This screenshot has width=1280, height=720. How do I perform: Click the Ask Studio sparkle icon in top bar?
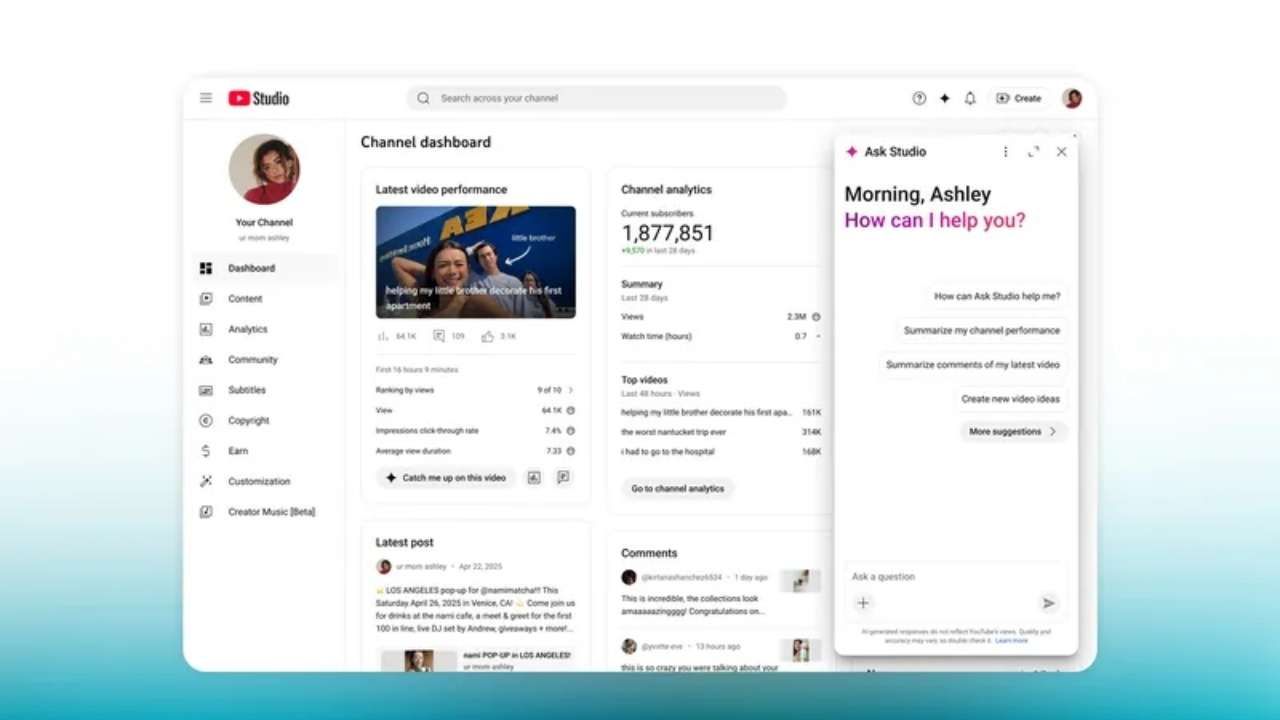point(944,98)
